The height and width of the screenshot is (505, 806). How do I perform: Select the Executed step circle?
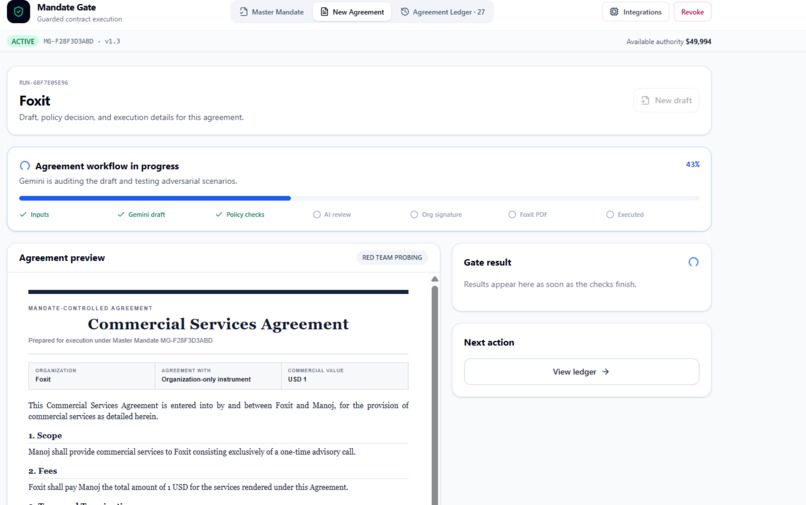click(x=610, y=214)
